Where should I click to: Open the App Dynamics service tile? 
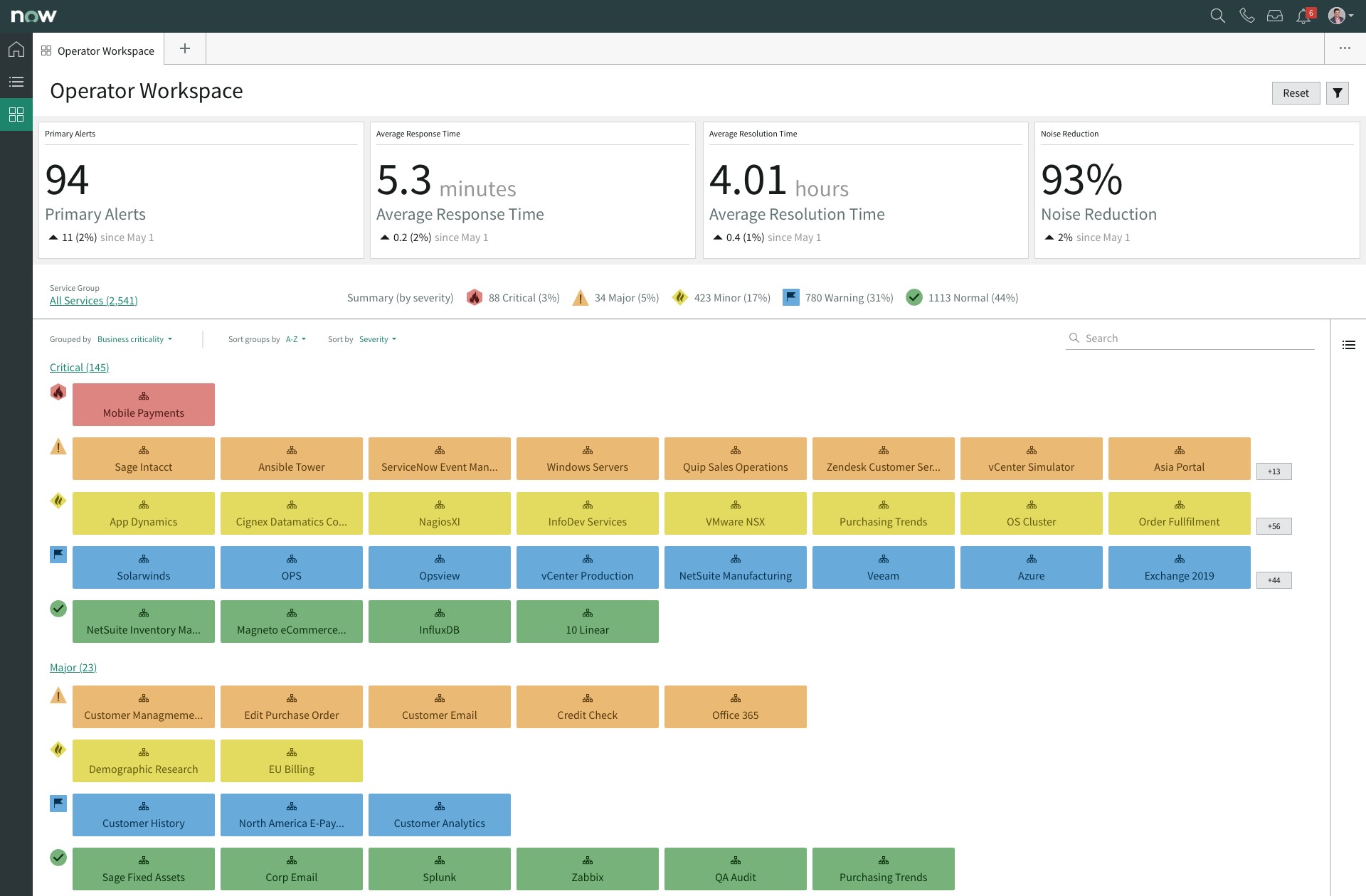144,513
